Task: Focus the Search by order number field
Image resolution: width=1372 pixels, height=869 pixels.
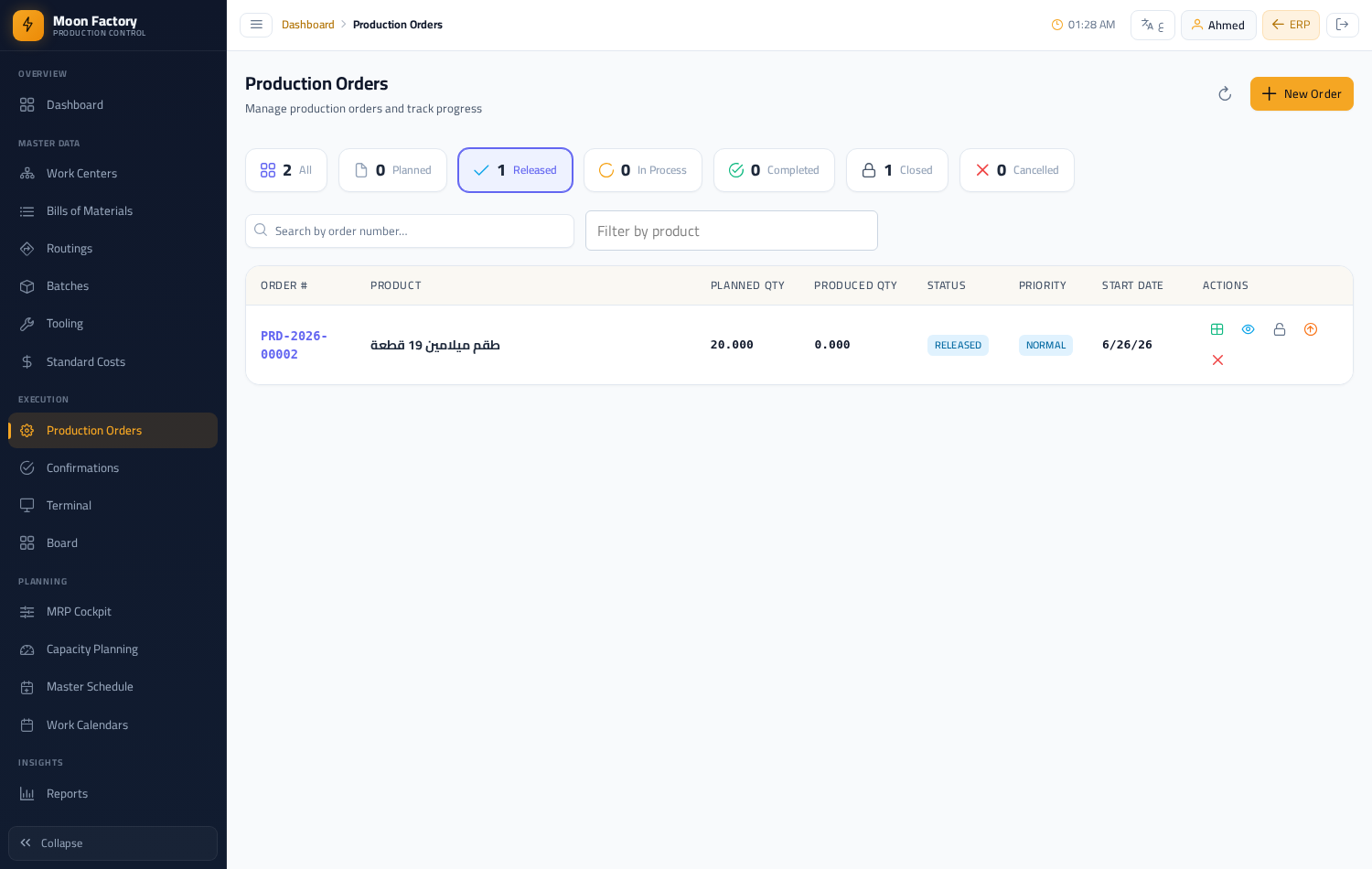Action: 410,231
